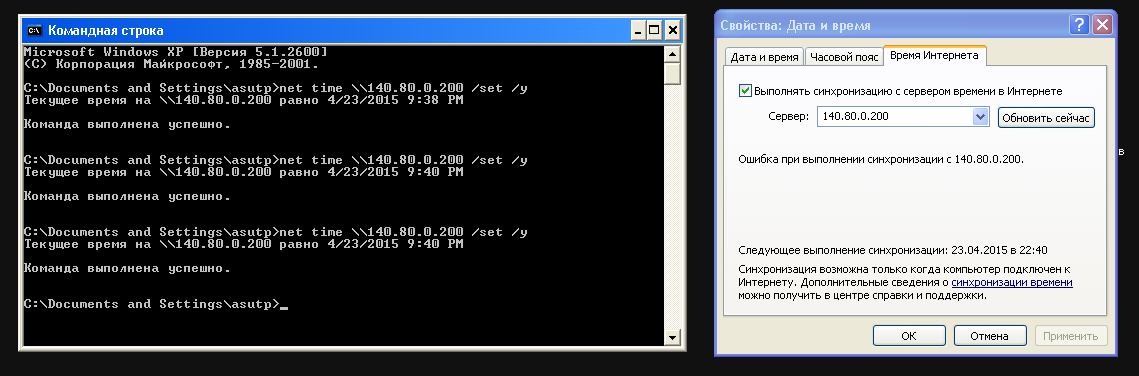
Task: Close the Свойства: Дата и время dialog
Action: 1102,25
